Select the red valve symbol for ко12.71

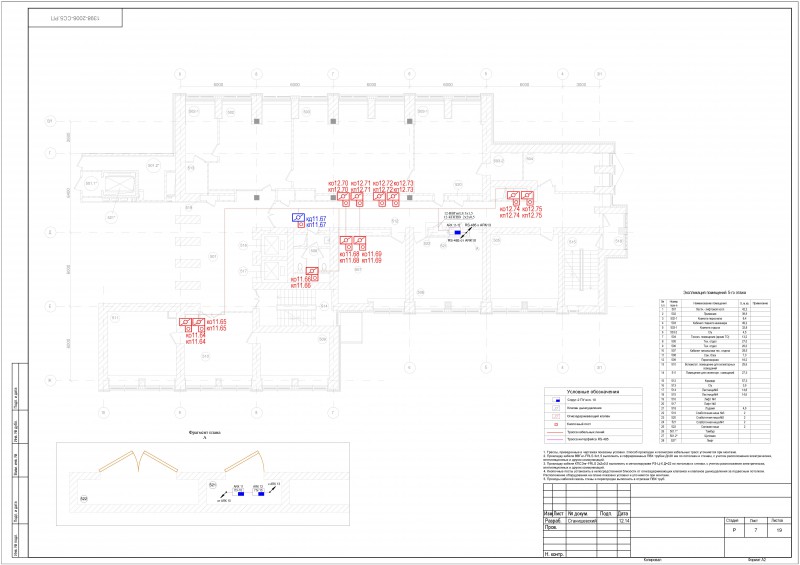pos(357,196)
